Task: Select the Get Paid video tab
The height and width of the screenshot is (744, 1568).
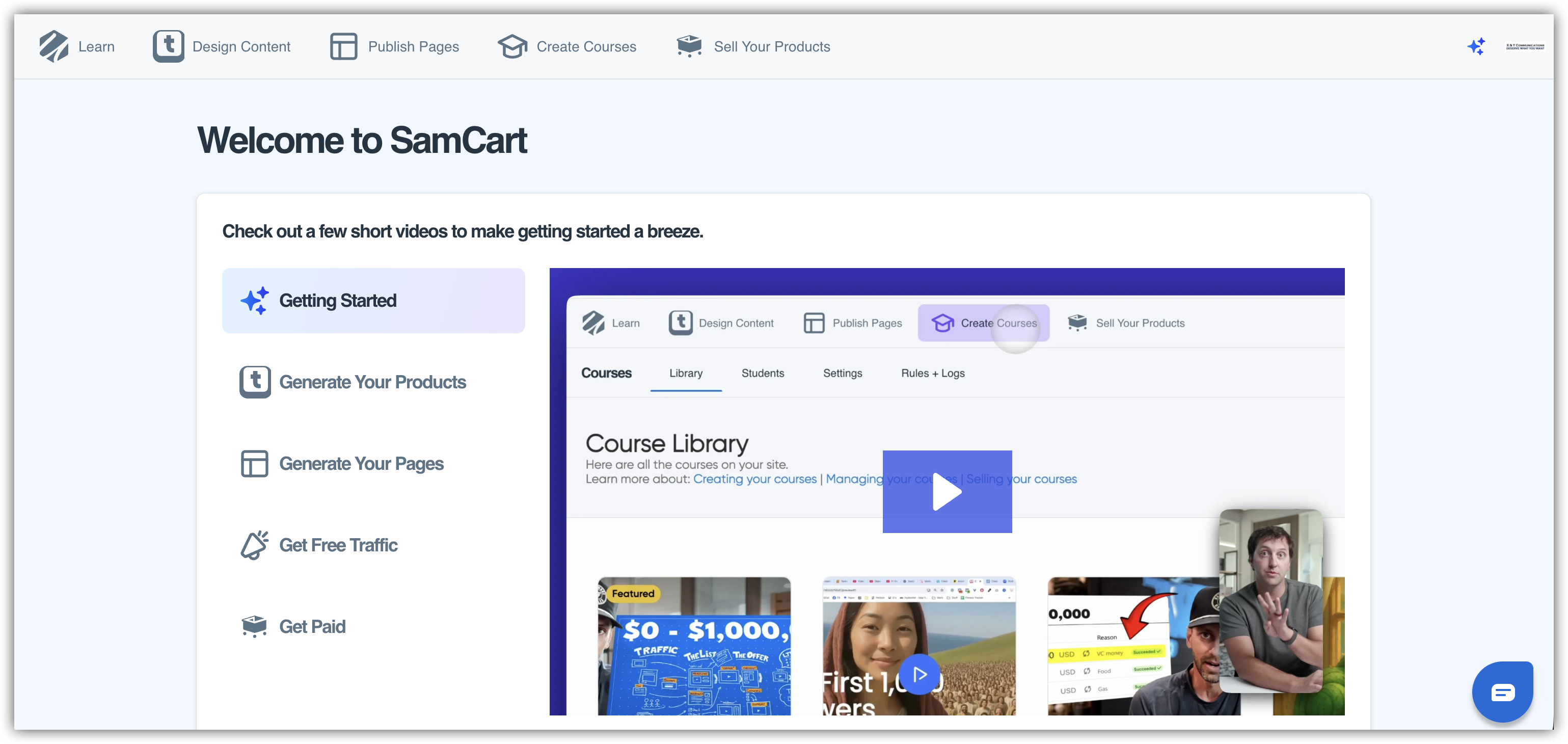Action: [x=312, y=626]
